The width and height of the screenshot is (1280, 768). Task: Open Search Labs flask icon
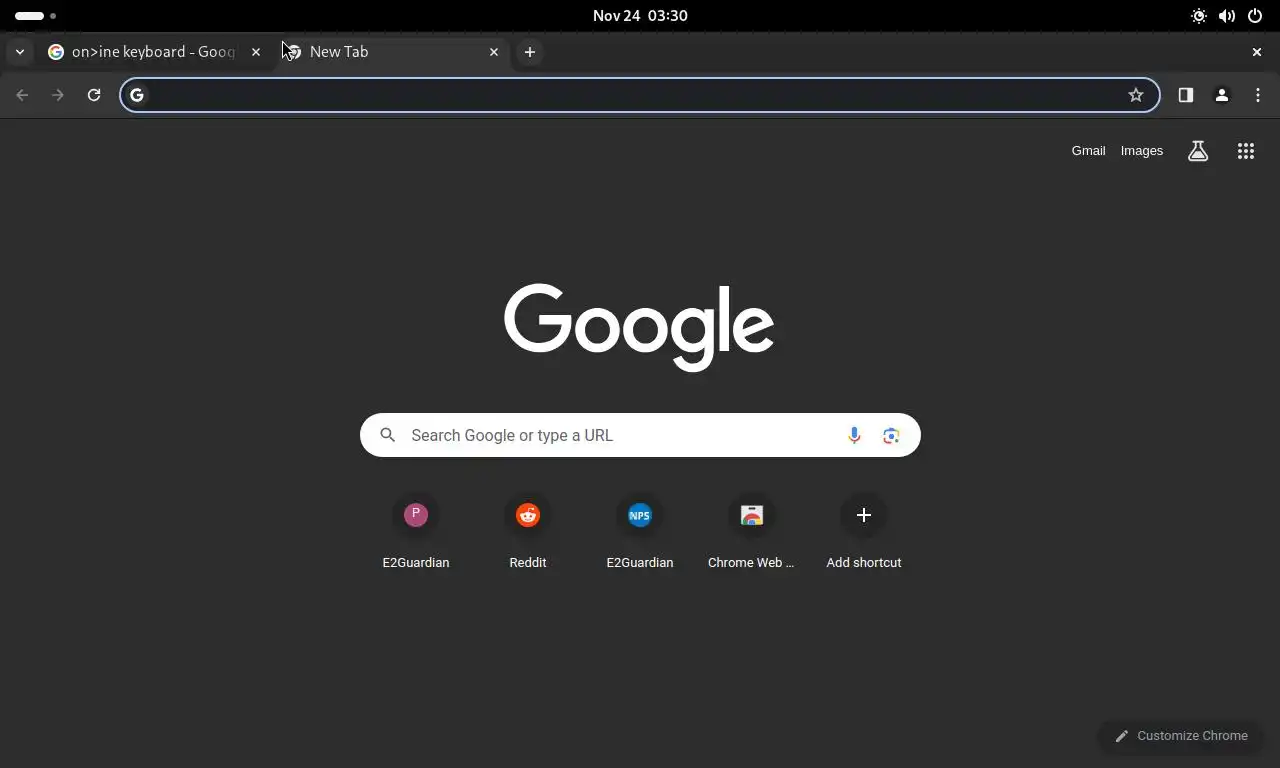coord(1198,151)
